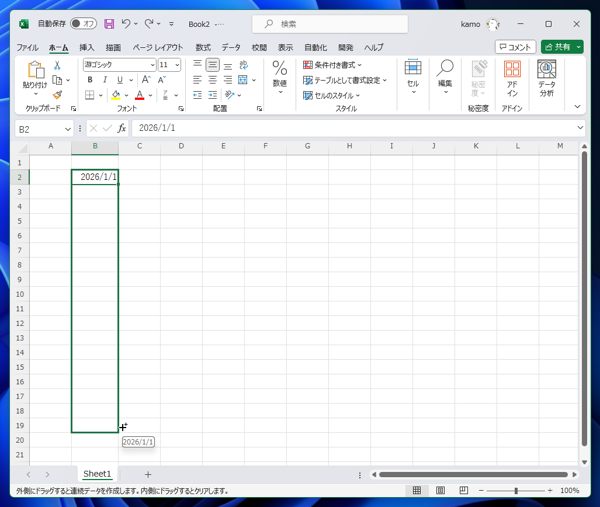The width and height of the screenshot is (600, 507).
Task: Open the Add-ins button
Action: (x=512, y=78)
